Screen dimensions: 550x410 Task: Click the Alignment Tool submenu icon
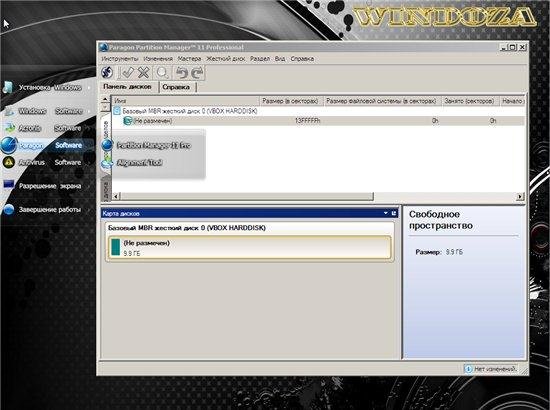[107, 163]
